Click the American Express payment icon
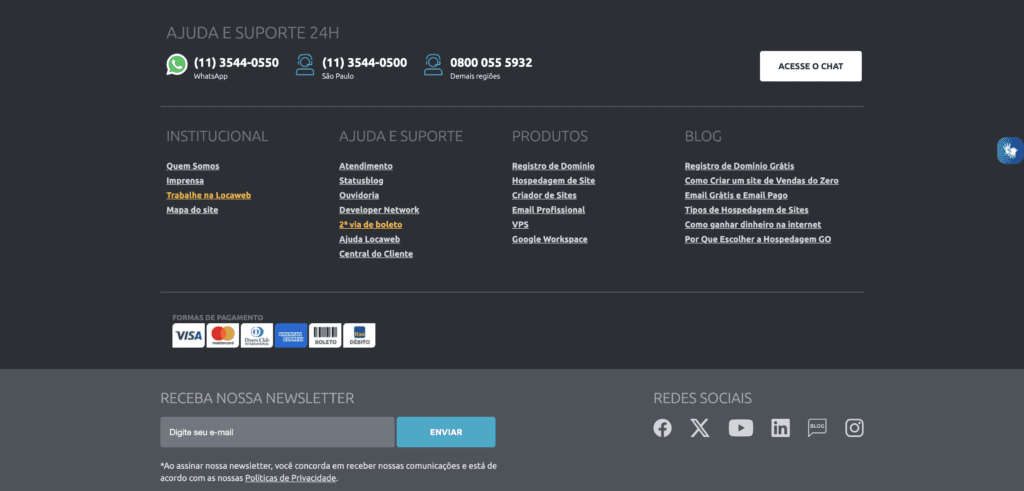This screenshot has height=491, width=1024. pyautogui.click(x=291, y=336)
